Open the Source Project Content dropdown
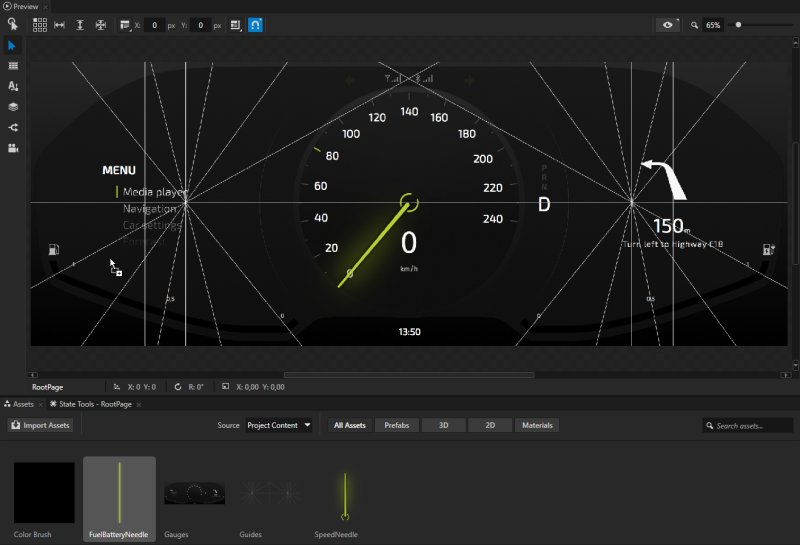 pyautogui.click(x=279, y=425)
